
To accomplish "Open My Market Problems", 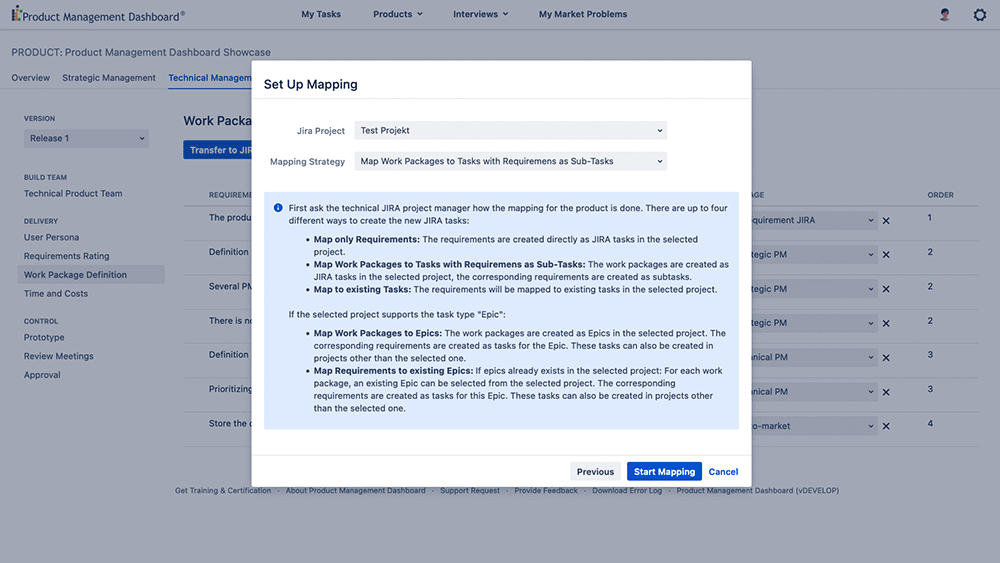I will coord(583,14).
